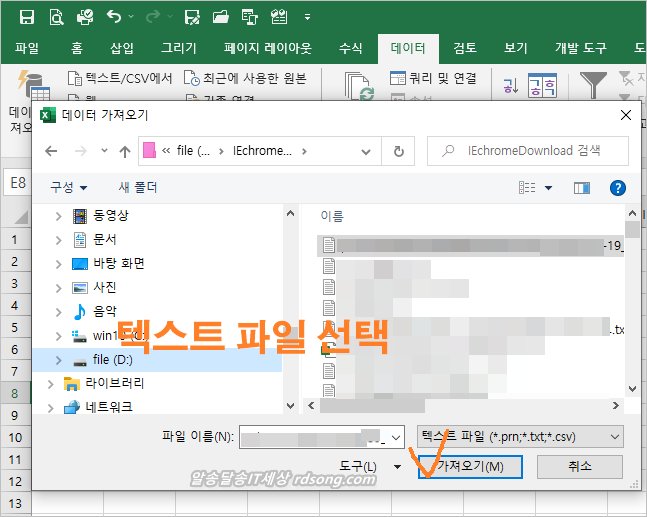Navigate back using the dialog's left arrow
647x517 pixels.
click(x=51, y=151)
